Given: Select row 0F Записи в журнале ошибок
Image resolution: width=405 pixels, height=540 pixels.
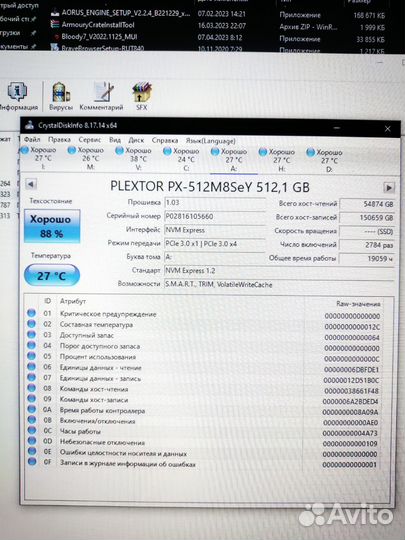Looking at the screenshot, I should point(204,464).
